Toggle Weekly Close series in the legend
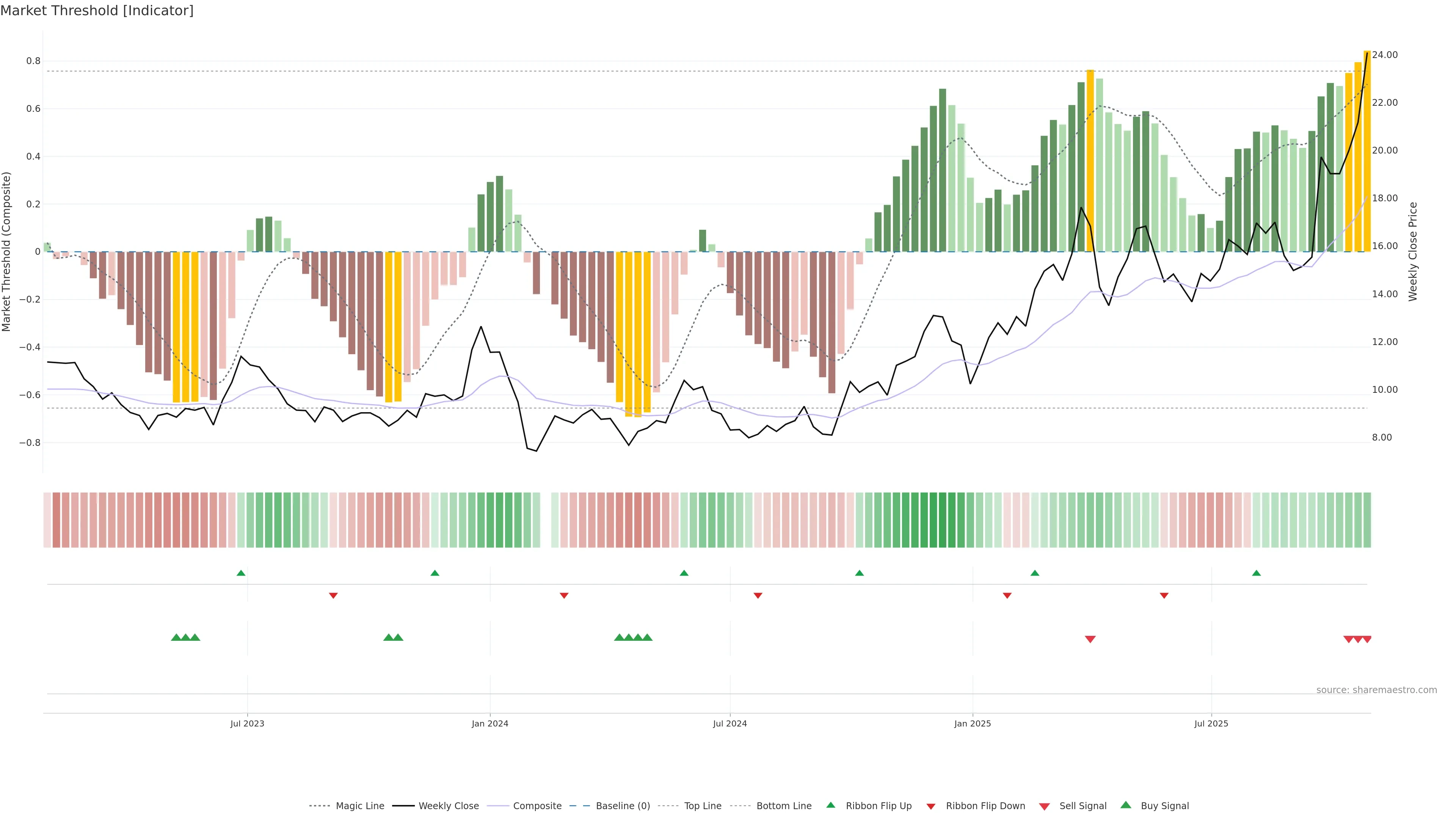Image resolution: width=1456 pixels, height=819 pixels. (448, 806)
